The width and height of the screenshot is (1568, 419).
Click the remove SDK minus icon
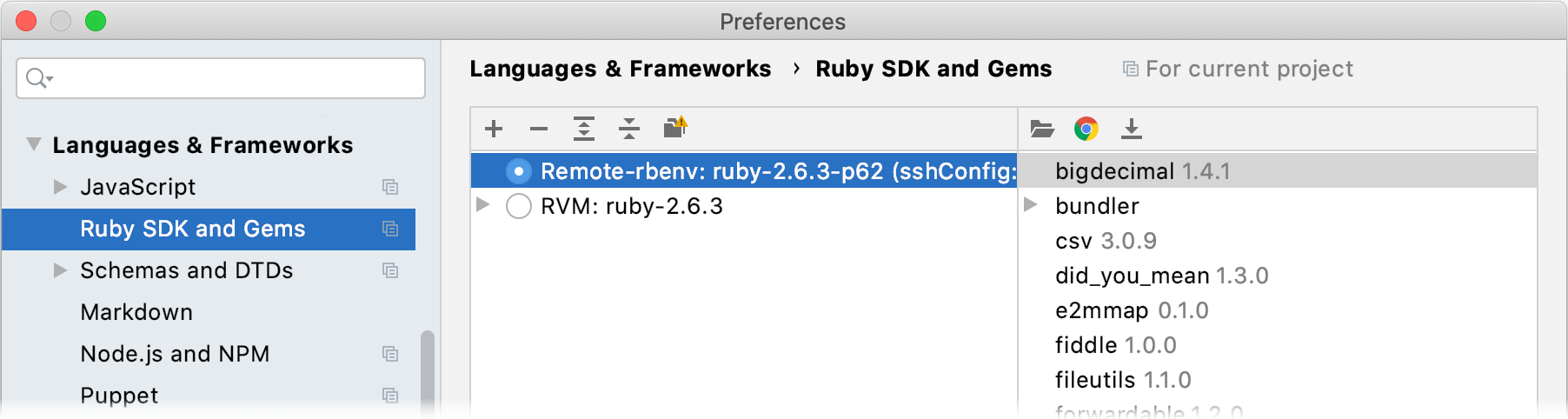pyautogui.click(x=539, y=129)
